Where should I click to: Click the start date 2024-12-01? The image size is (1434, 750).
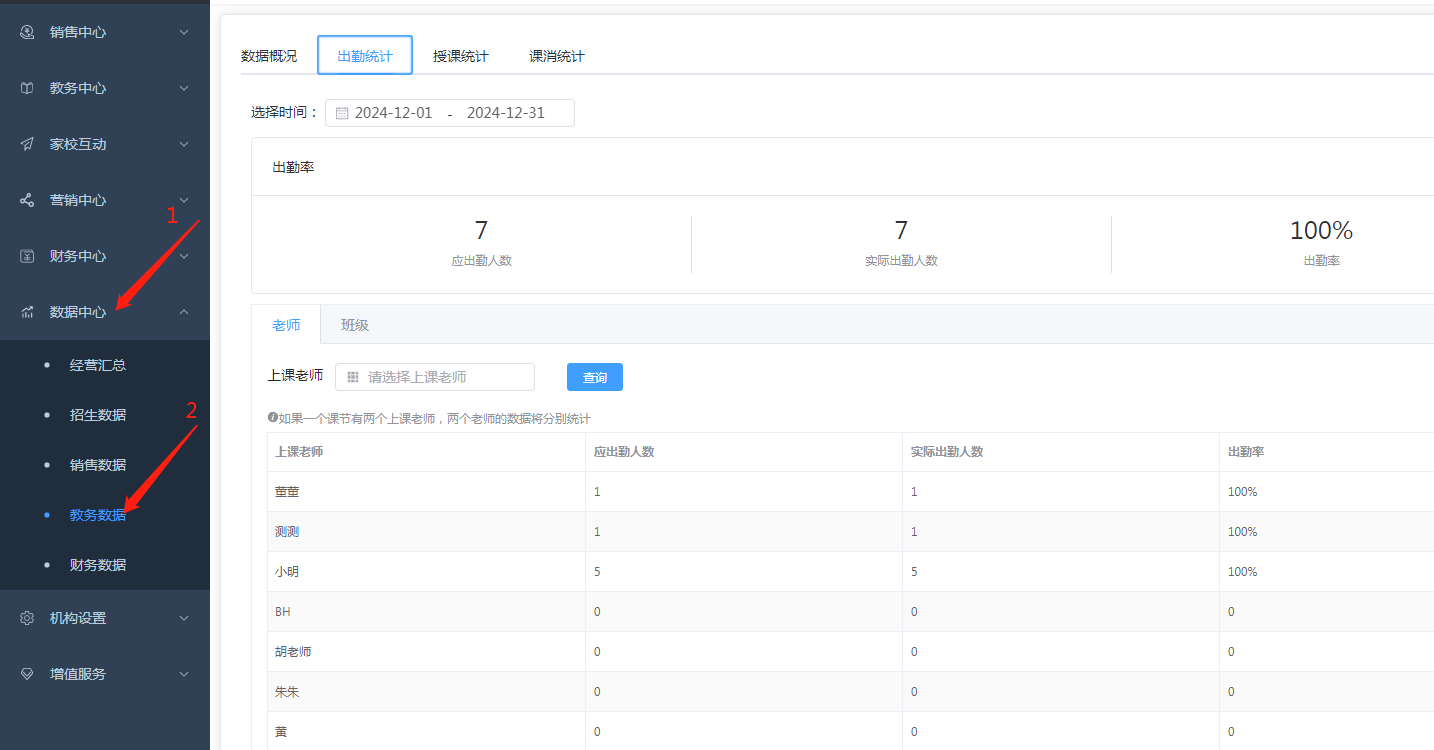pos(394,113)
